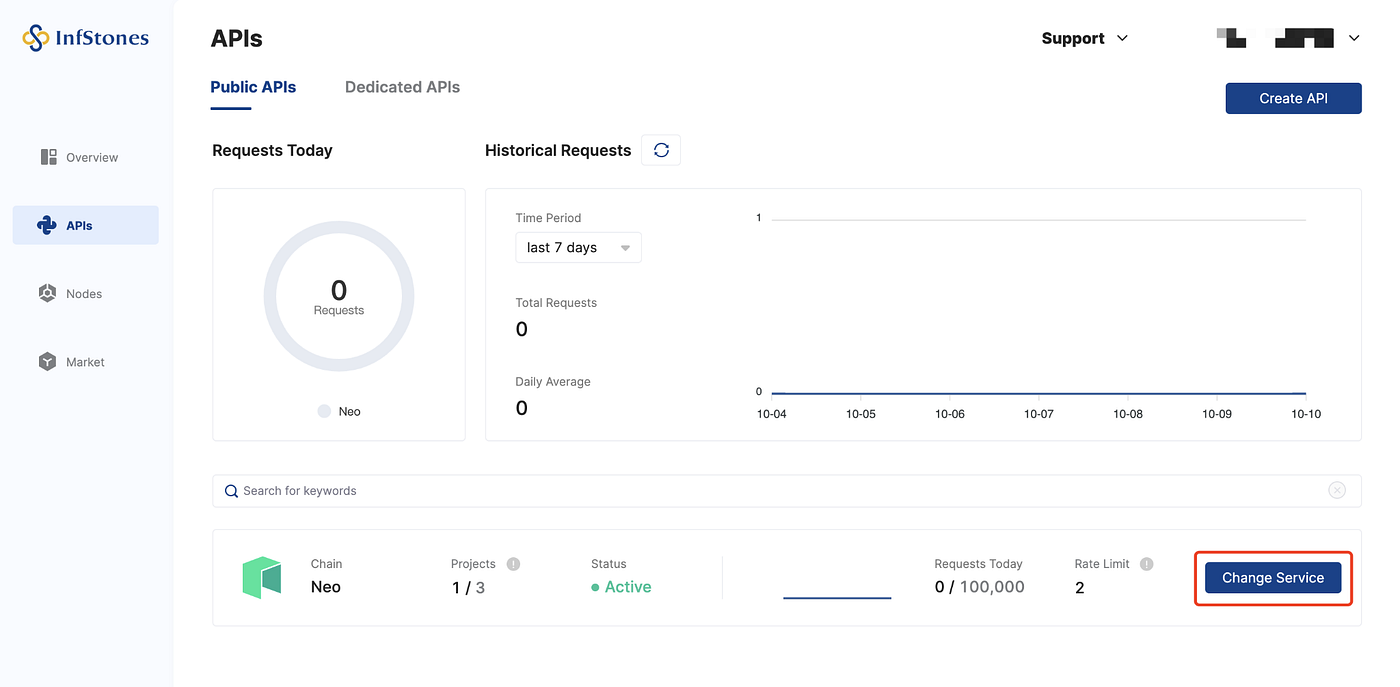Click the '1 / 3' projects value
1400x687 pixels.
click(x=469, y=588)
